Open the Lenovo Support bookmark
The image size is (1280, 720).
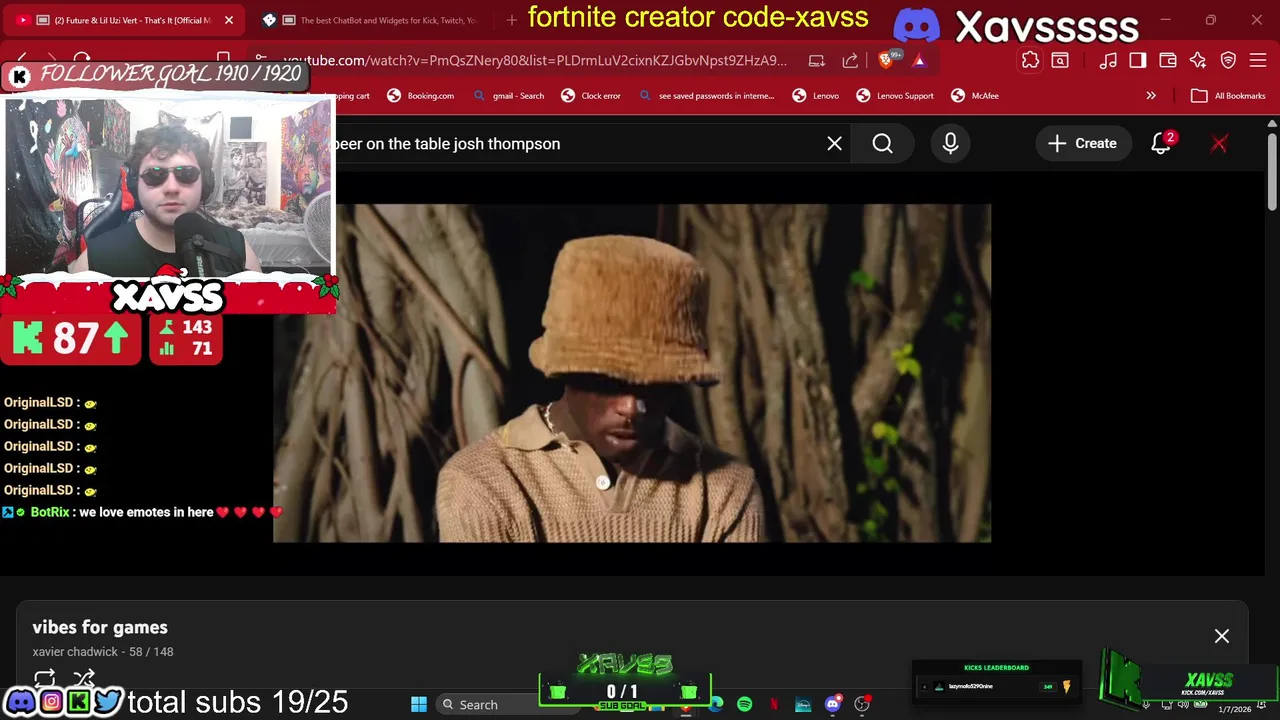click(895, 96)
